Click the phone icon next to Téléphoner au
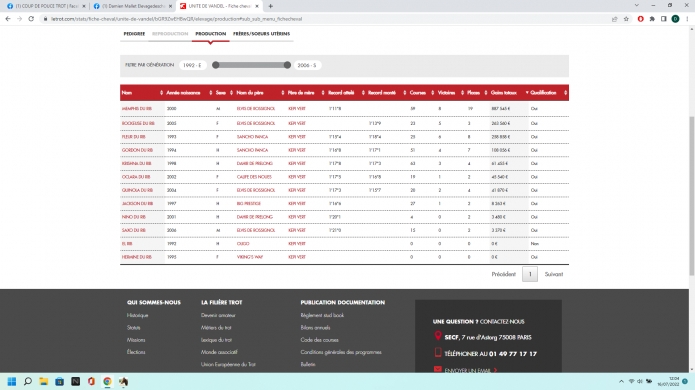Screen dimensions: 695x390 pos(438,353)
